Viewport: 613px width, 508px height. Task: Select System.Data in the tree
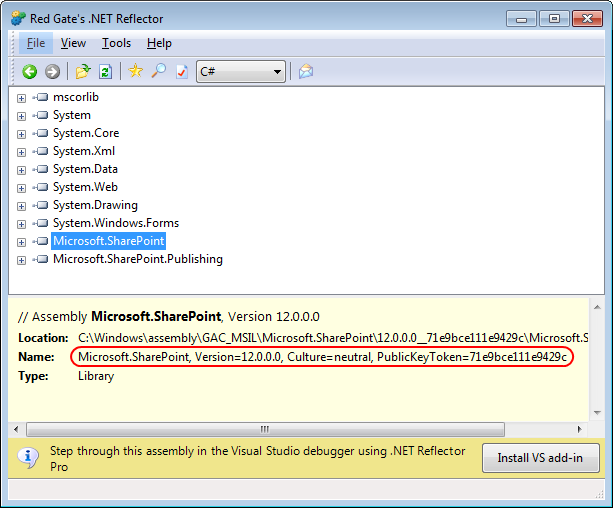[x=85, y=169]
